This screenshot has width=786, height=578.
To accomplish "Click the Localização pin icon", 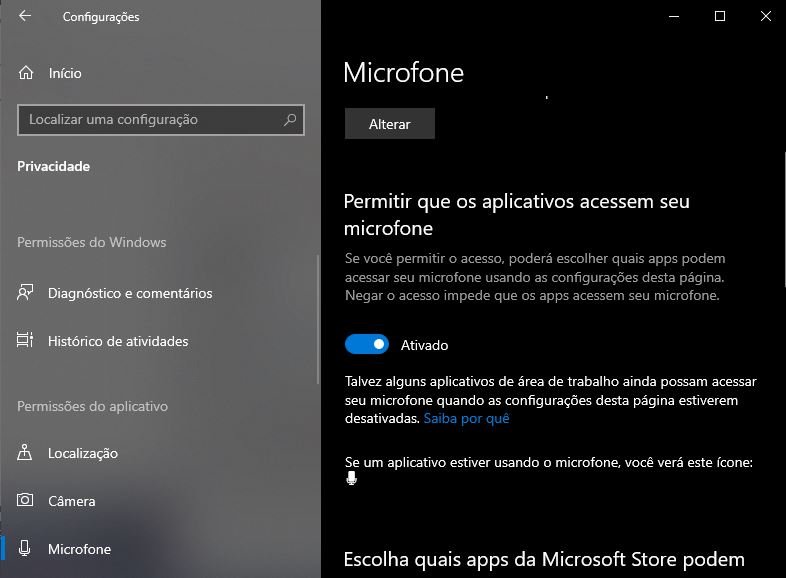I will coord(25,452).
